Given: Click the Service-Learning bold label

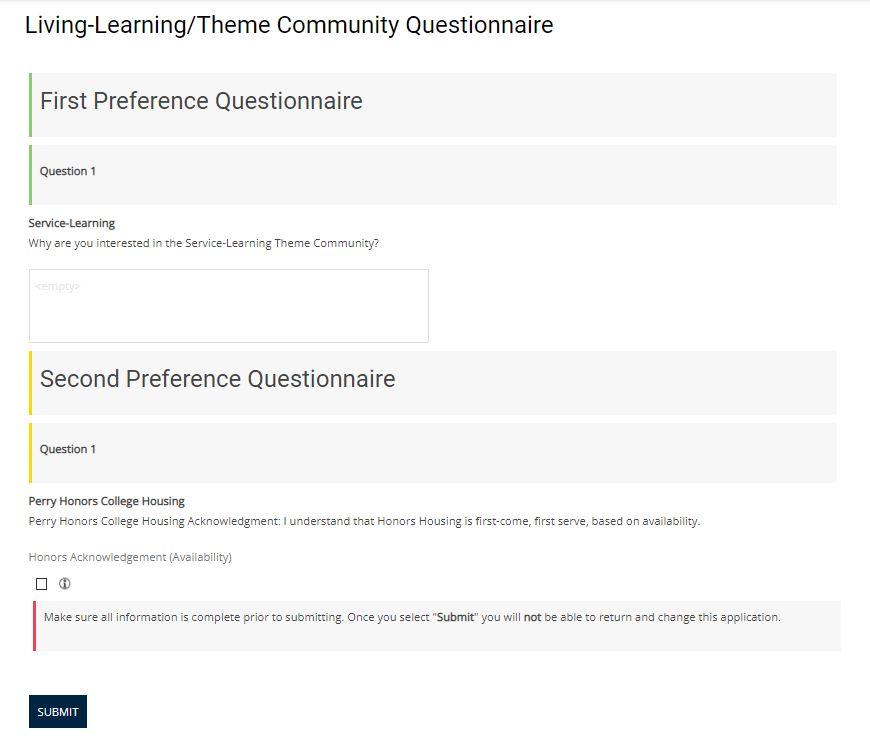Looking at the screenshot, I should point(71,223).
